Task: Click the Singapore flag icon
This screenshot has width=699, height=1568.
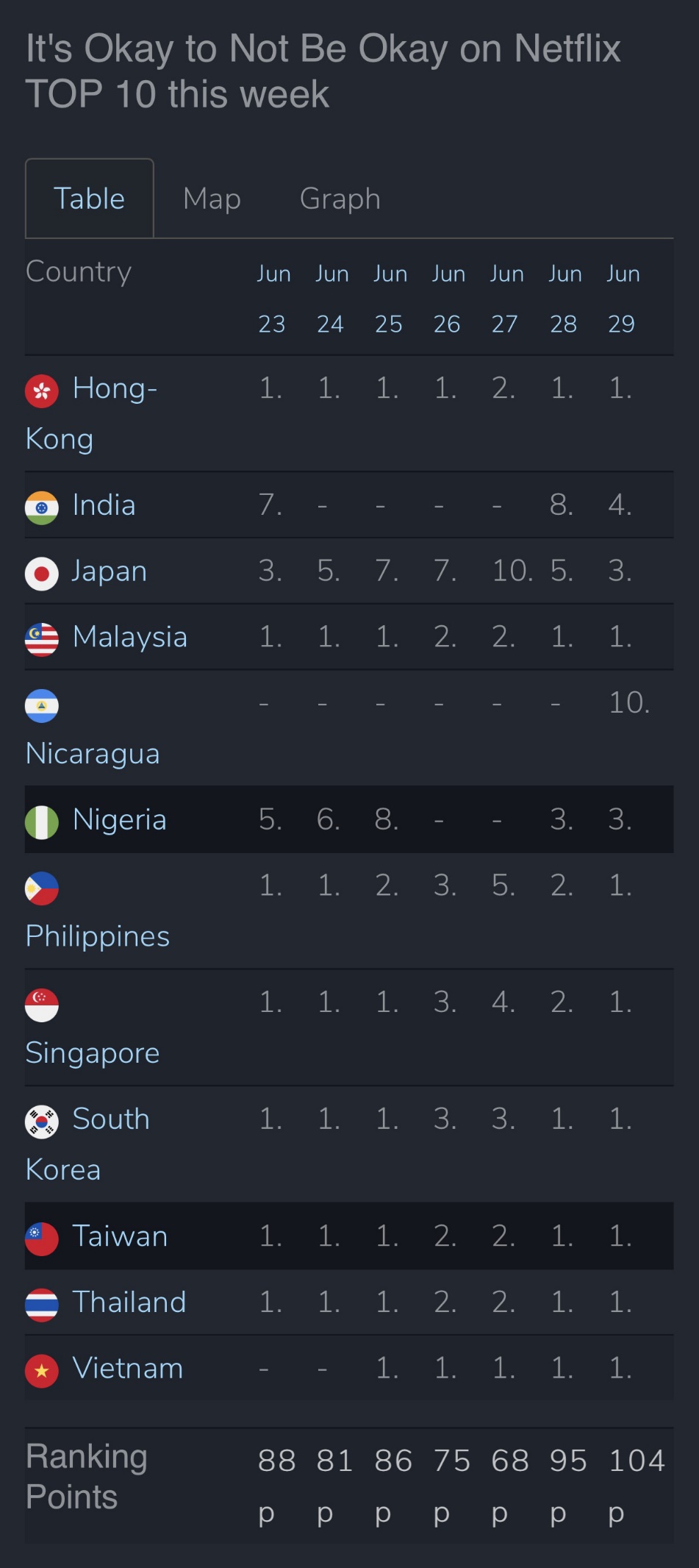Action: 42,1005
